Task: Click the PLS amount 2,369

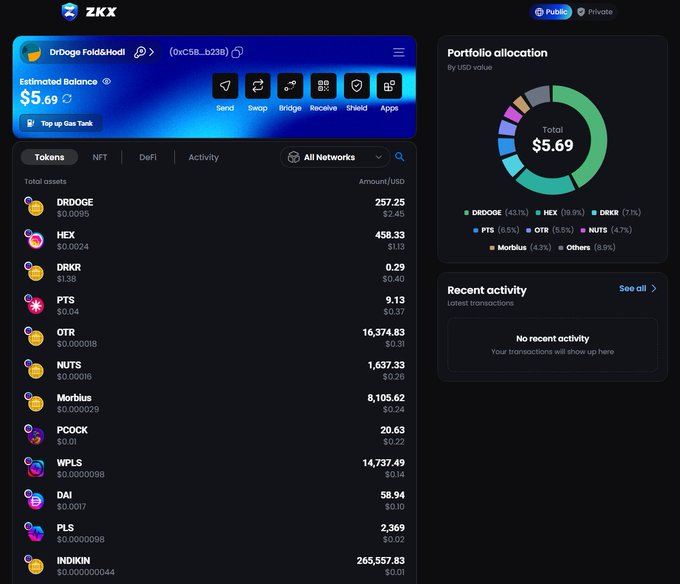Action: [392, 528]
